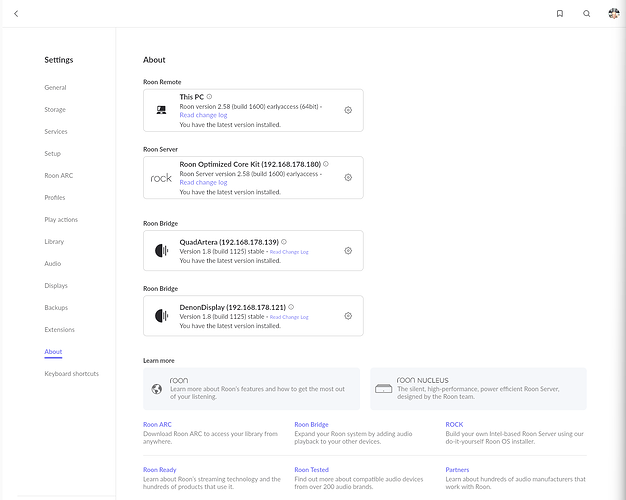Click gear icon for Roon Optimized Core Kit
Screen dimensions: 626x500
pos(348,177)
